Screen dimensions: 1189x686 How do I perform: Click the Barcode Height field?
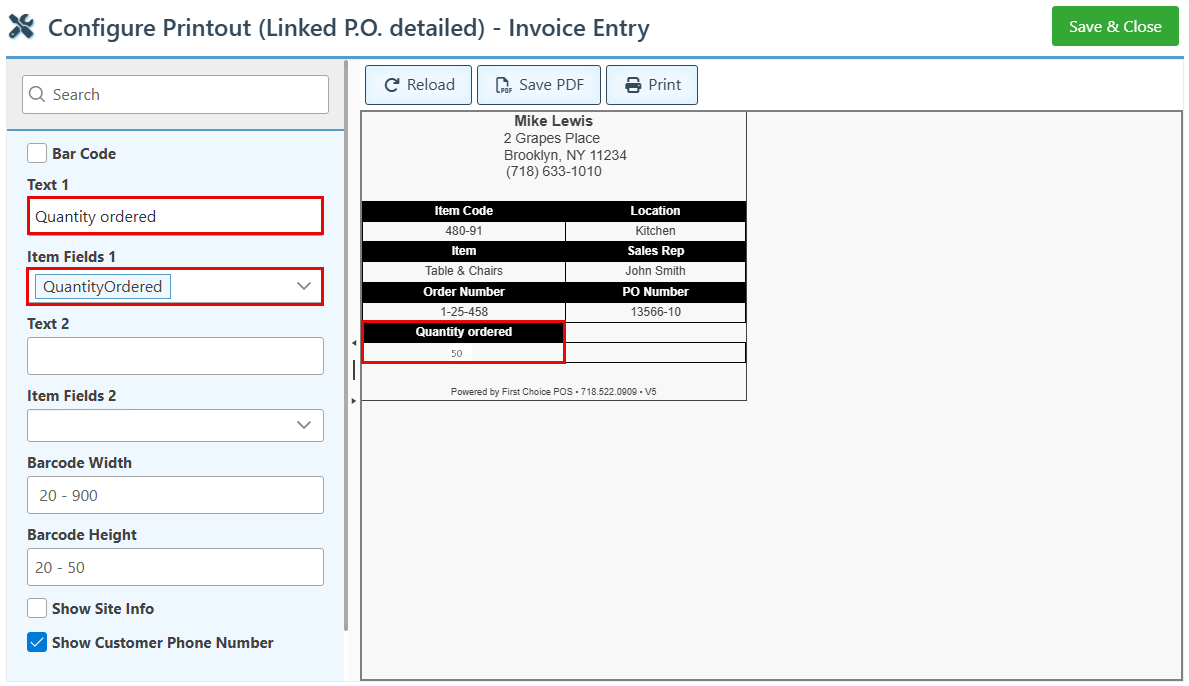coord(175,567)
